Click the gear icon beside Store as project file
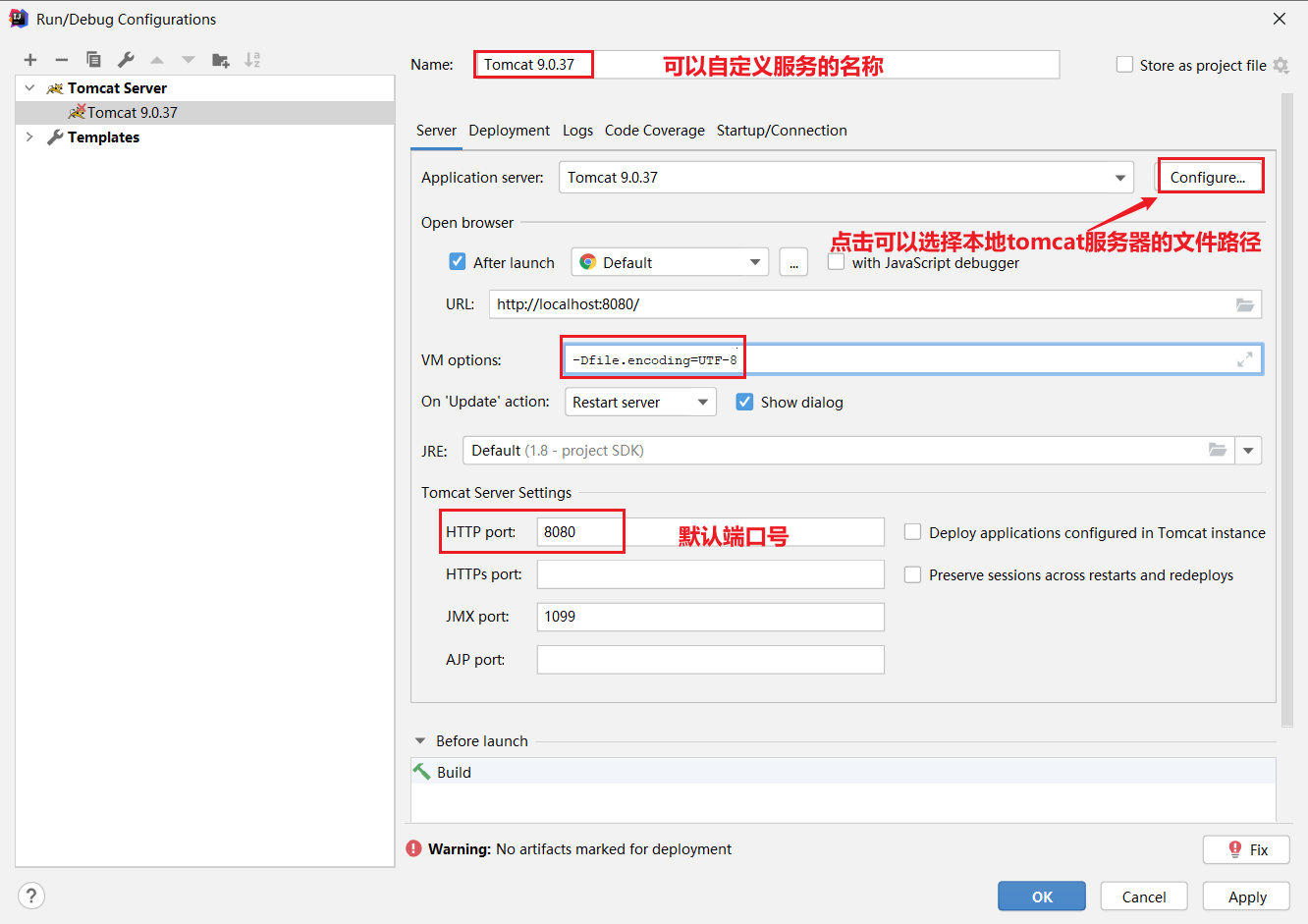The image size is (1308, 924). pyautogui.click(x=1281, y=65)
